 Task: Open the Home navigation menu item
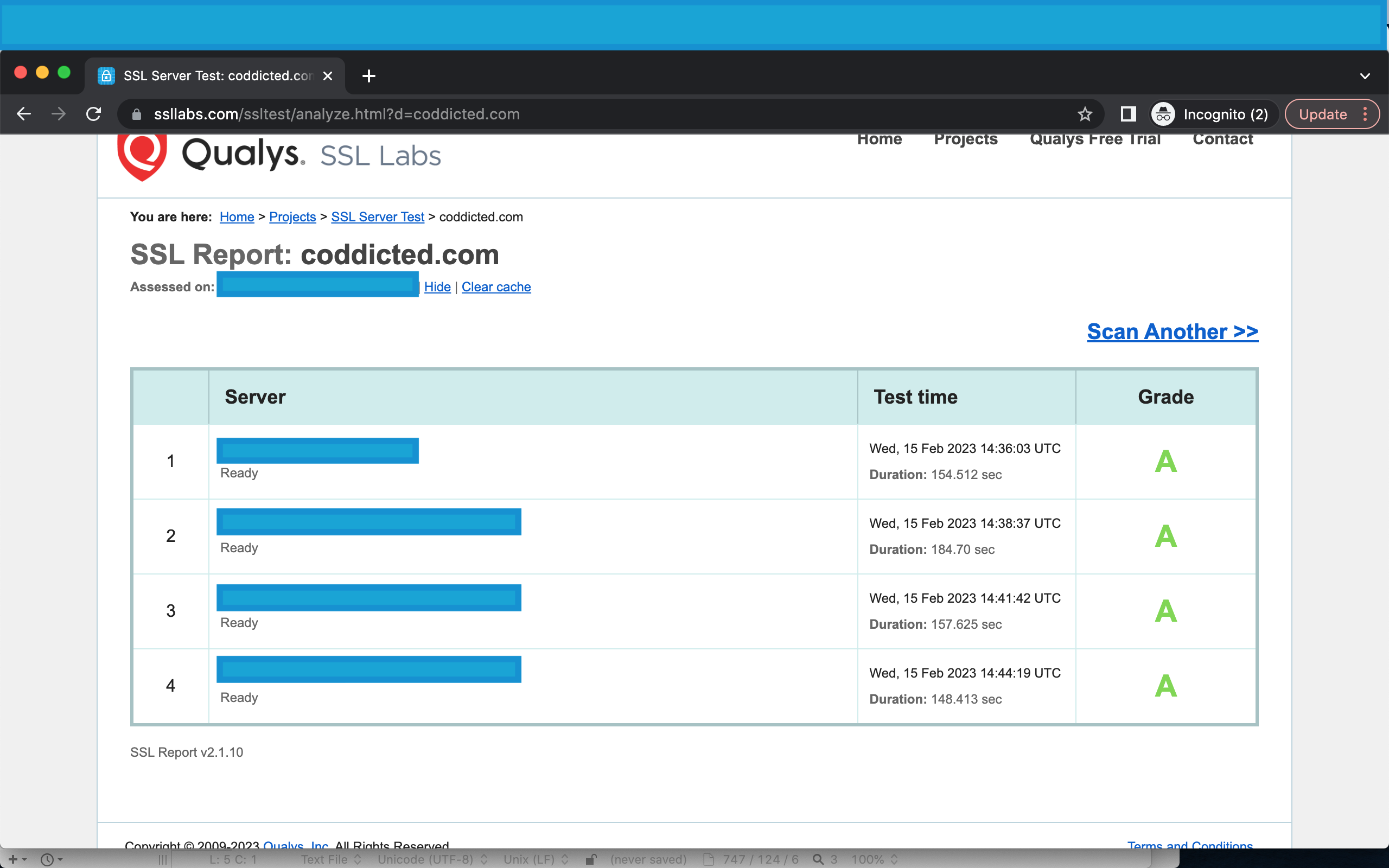pyautogui.click(x=880, y=139)
